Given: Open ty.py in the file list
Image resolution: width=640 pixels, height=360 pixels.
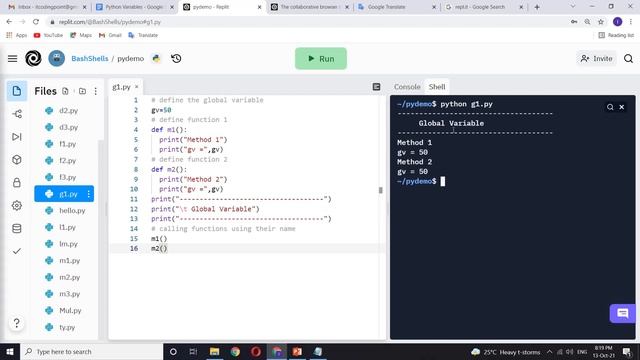Looking at the screenshot, I should [x=64, y=327].
